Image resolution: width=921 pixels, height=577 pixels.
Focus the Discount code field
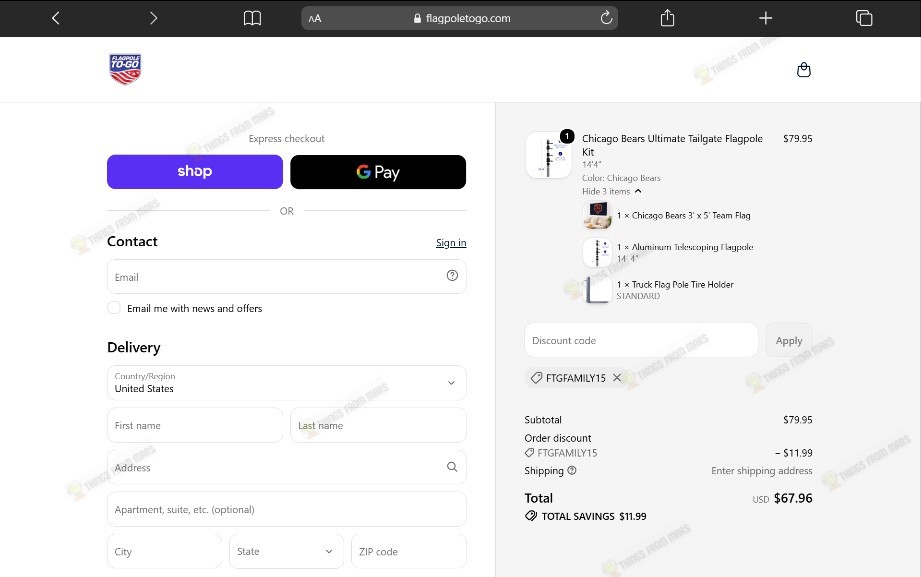pos(641,340)
